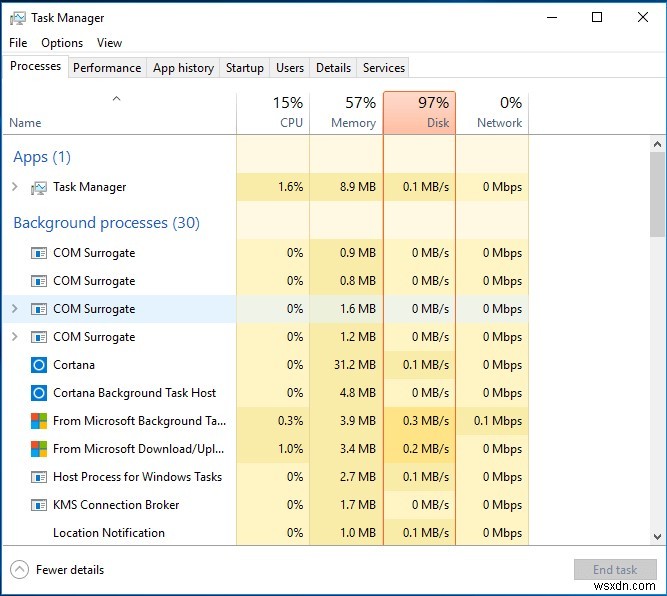Expand the Task Manager app row
The height and width of the screenshot is (596, 667).
(15, 186)
